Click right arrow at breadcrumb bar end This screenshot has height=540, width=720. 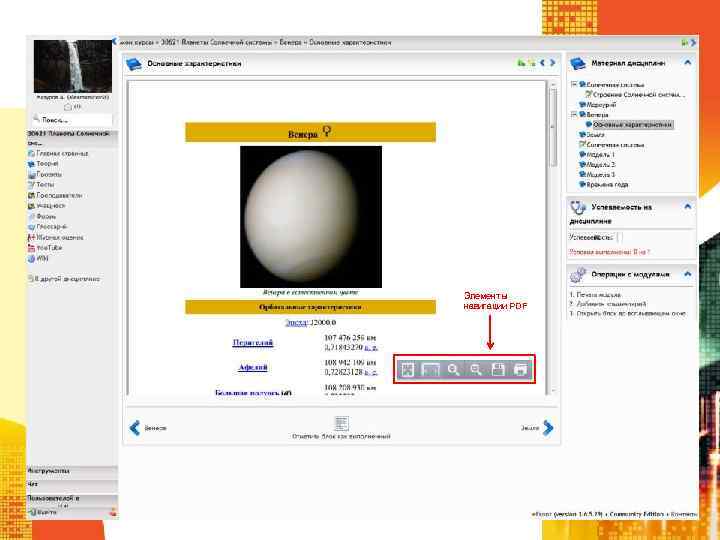[693, 42]
